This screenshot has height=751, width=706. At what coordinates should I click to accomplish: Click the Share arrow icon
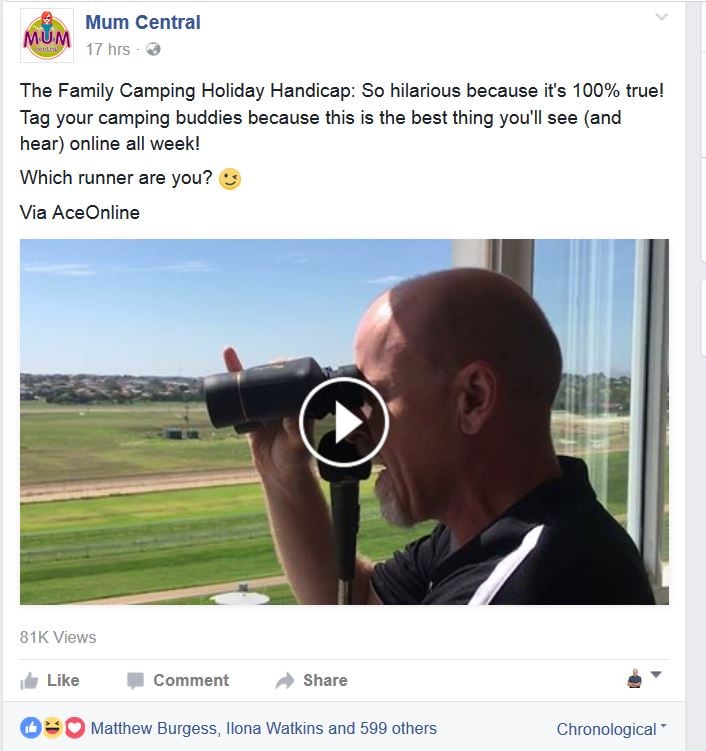[x=285, y=681]
